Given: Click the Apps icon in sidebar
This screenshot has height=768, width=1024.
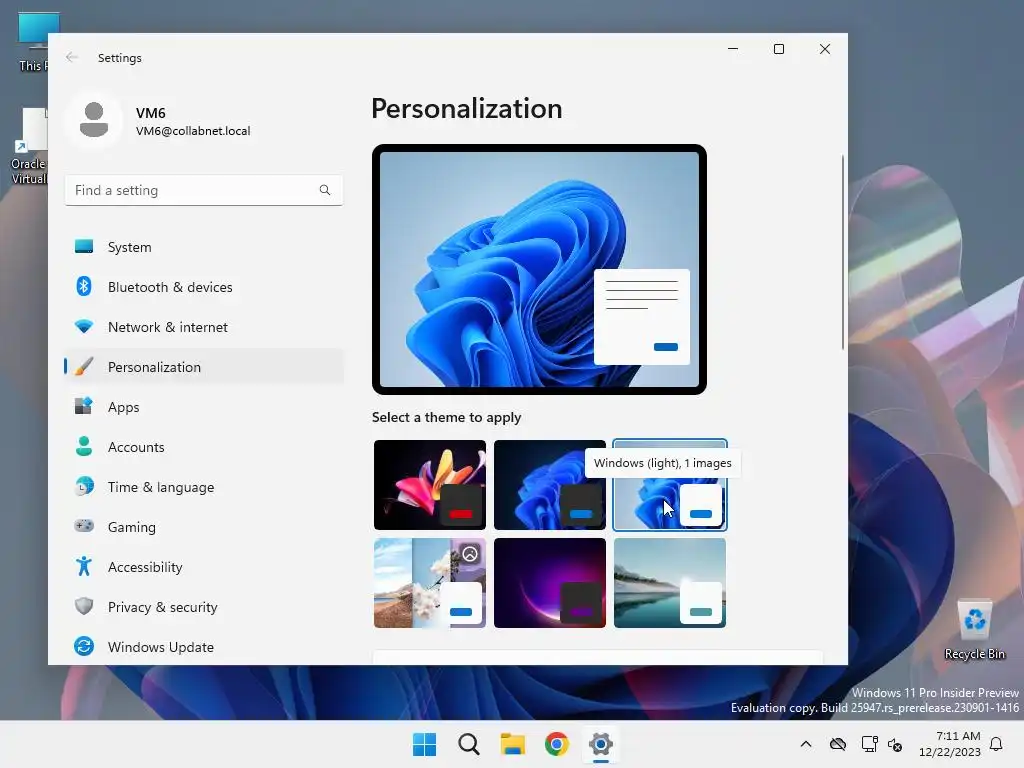Looking at the screenshot, I should pos(84,406).
